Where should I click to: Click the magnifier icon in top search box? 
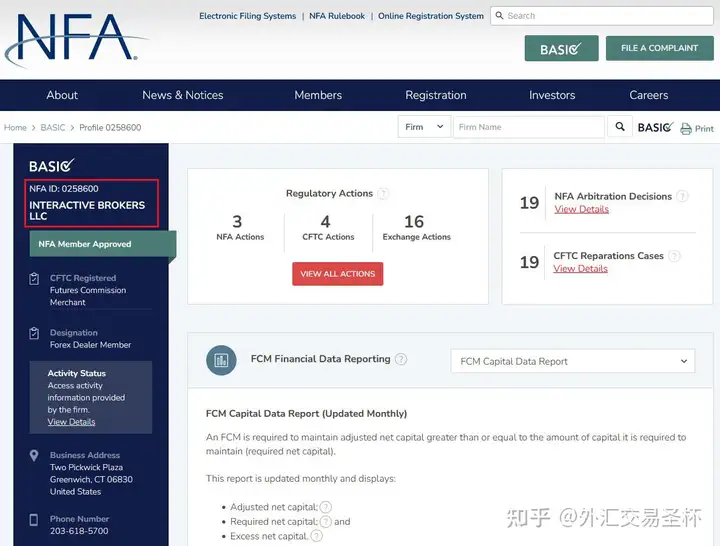click(x=499, y=16)
